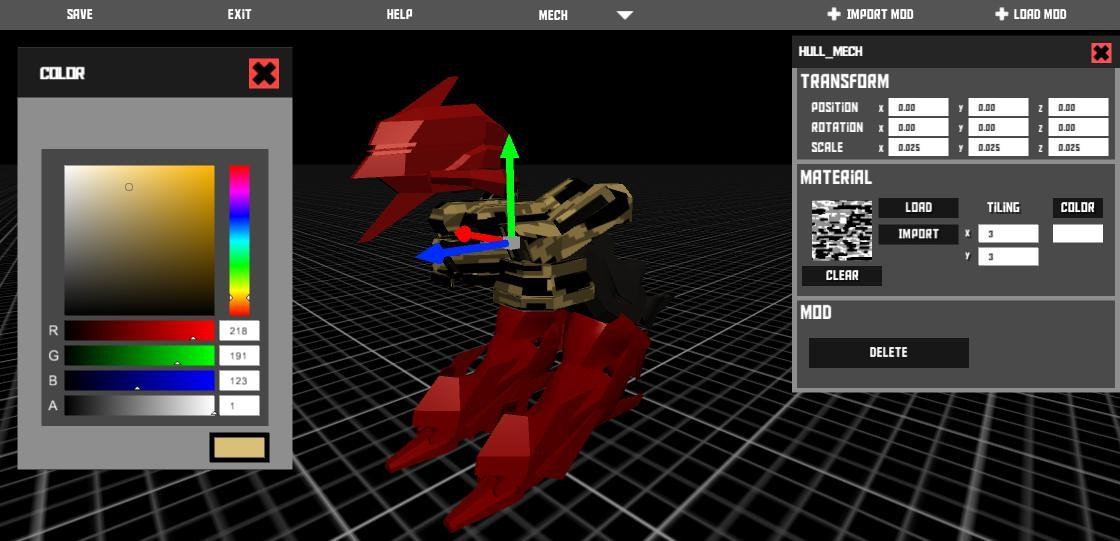The width and height of the screenshot is (1120, 541).
Task: Click the Position Z field
Action: point(1078,107)
